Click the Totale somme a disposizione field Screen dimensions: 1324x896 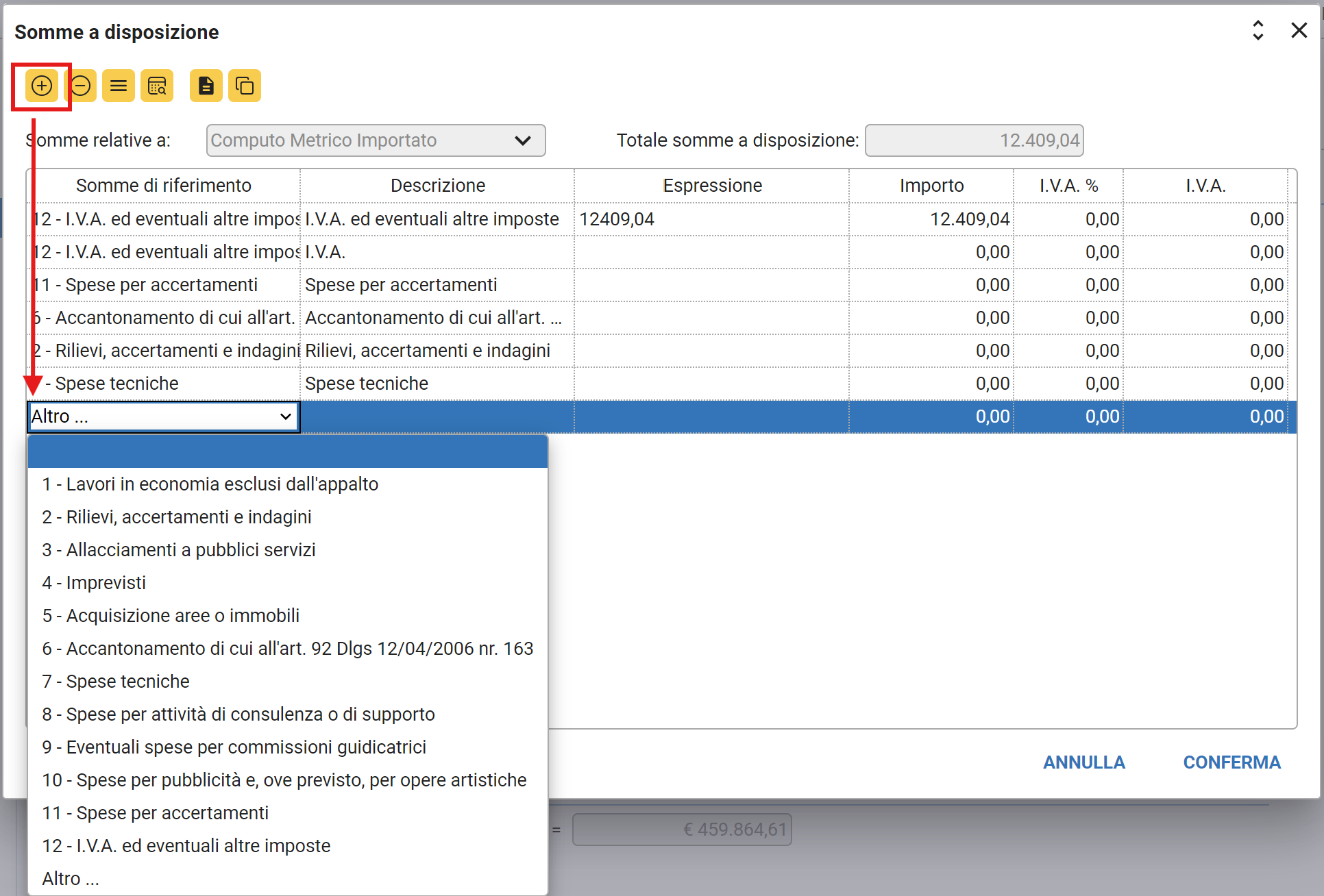pos(974,140)
